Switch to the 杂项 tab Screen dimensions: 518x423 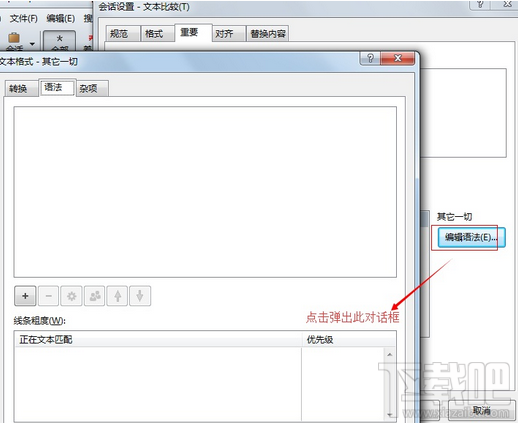click(x=92, y=89)
